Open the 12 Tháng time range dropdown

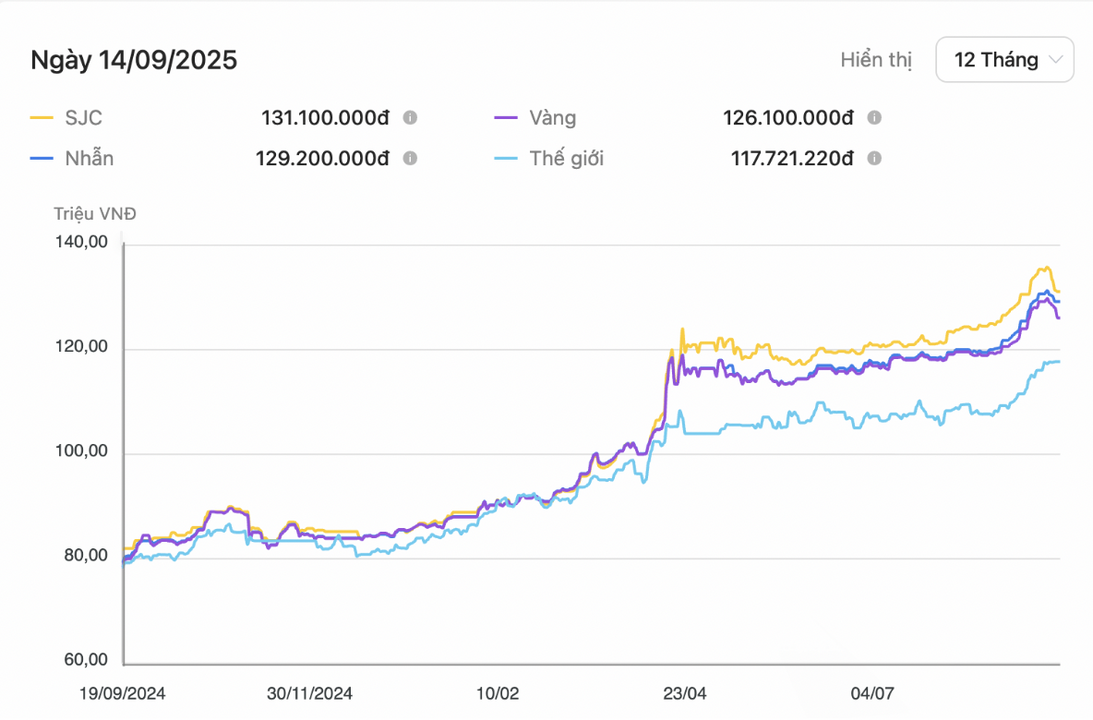(x=1004, y=60)
